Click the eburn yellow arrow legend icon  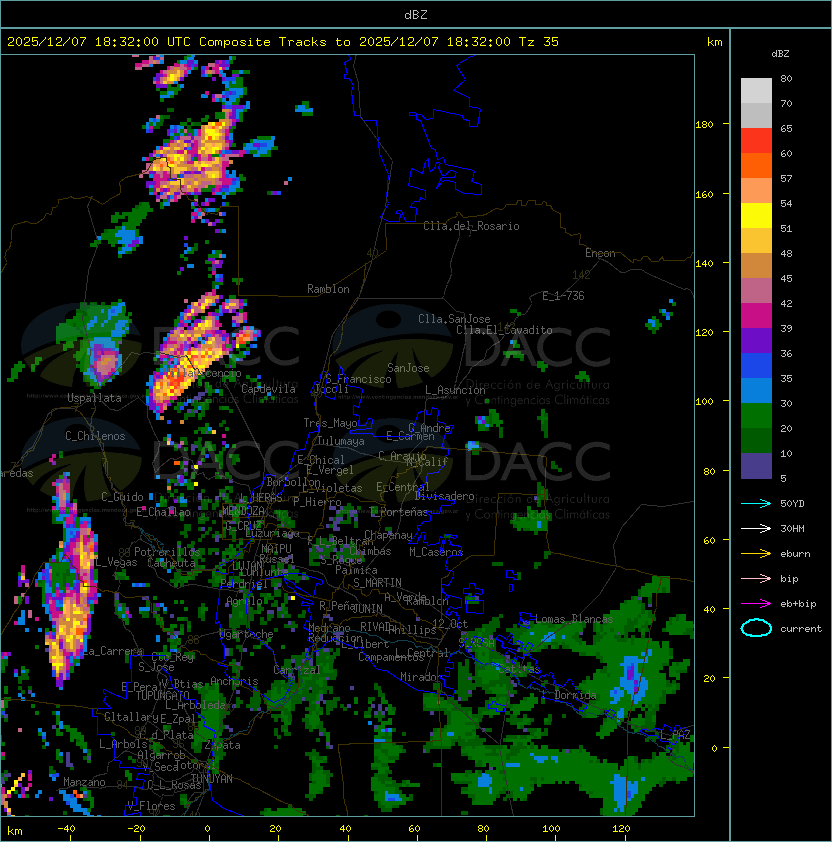(756, 554)
